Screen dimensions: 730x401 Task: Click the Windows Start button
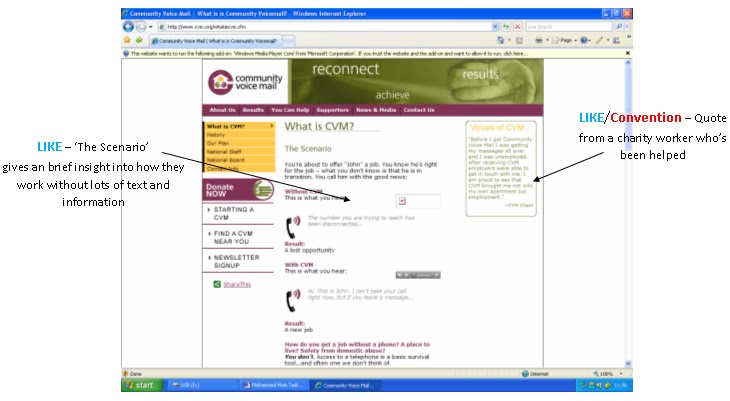[142, 385]
